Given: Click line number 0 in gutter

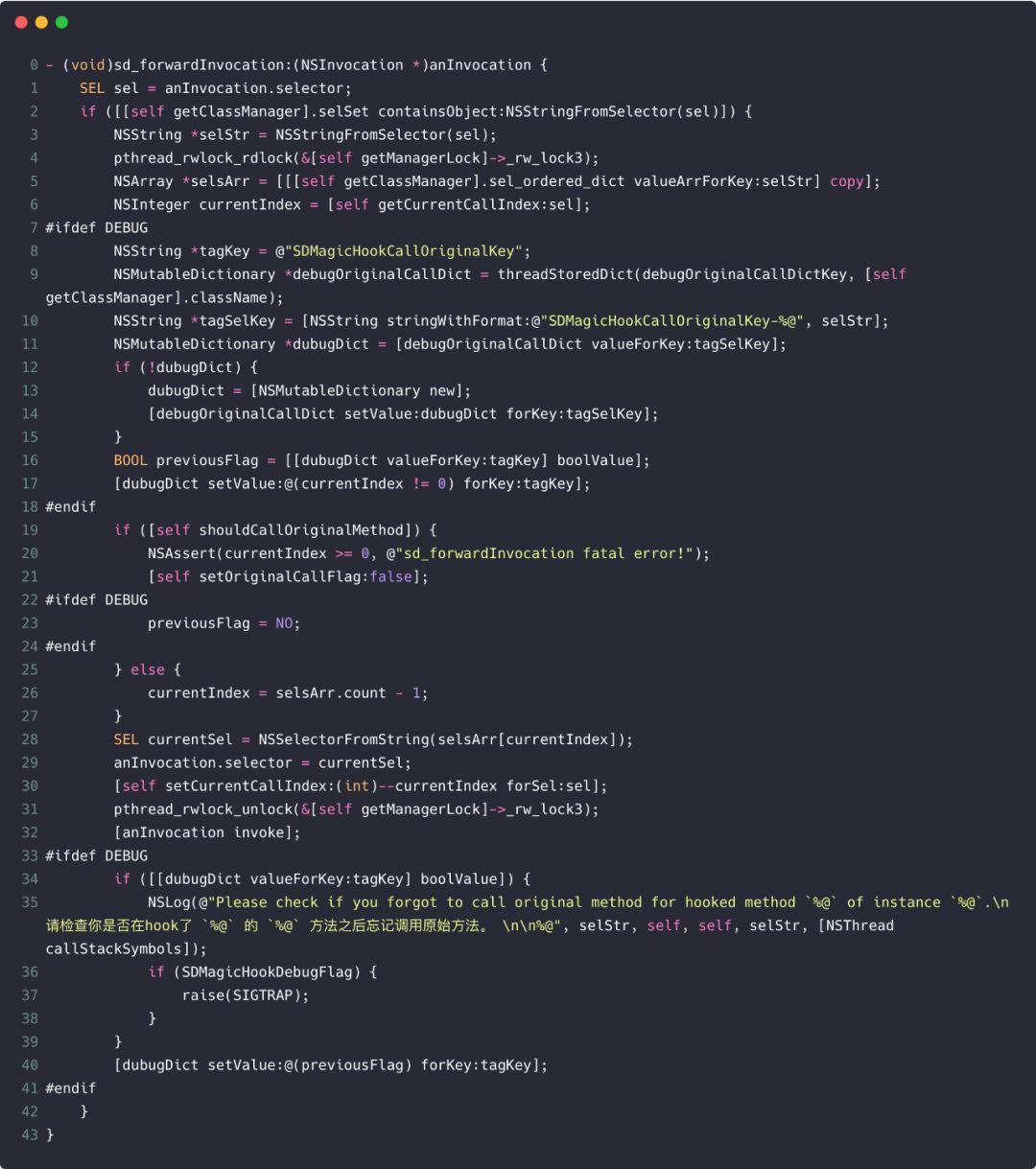Looking at the screenshot, I should click(34, 65).
